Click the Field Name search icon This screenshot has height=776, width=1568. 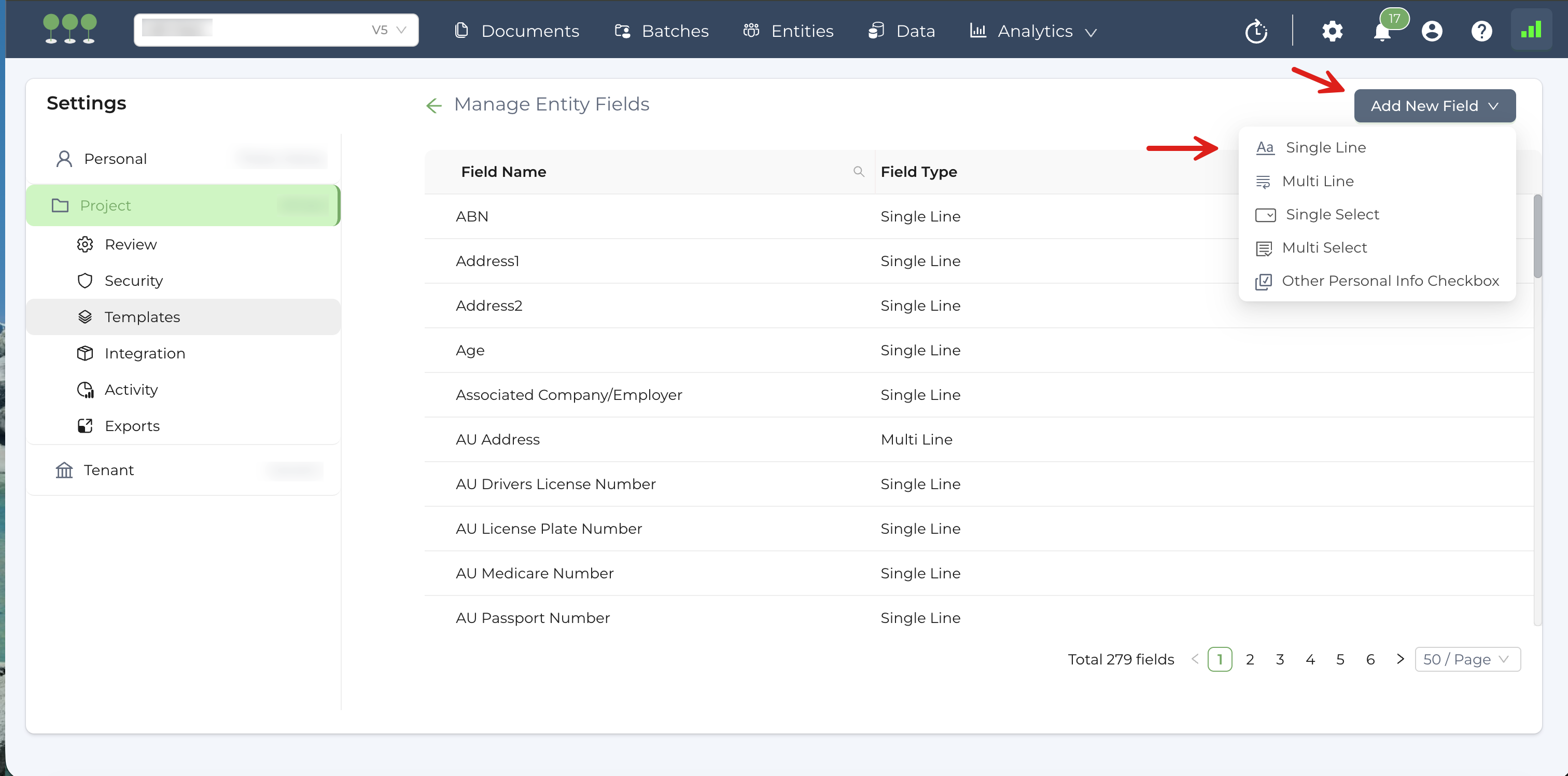tap(858, 172)
